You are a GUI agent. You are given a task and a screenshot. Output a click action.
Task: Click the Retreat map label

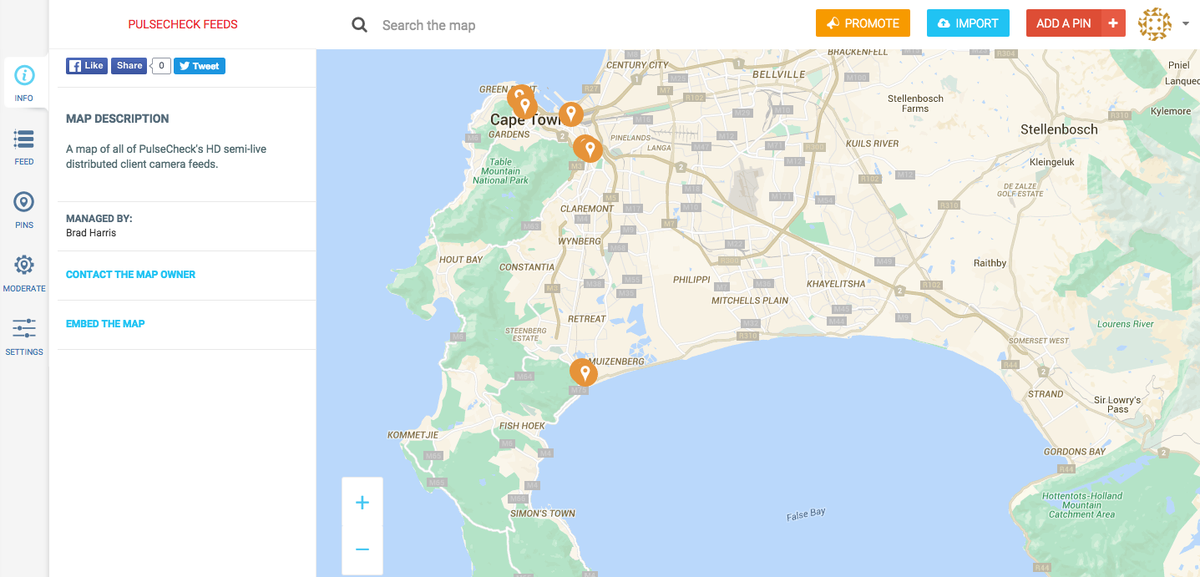coord(586,318)
